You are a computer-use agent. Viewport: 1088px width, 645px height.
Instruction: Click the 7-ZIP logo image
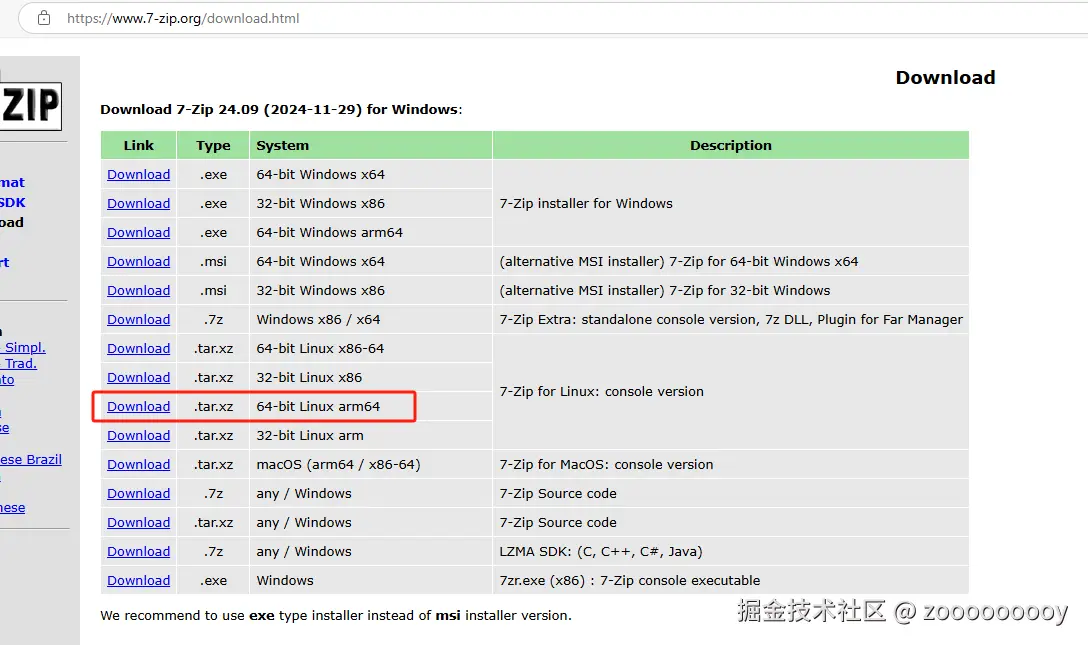pos(31,106)
